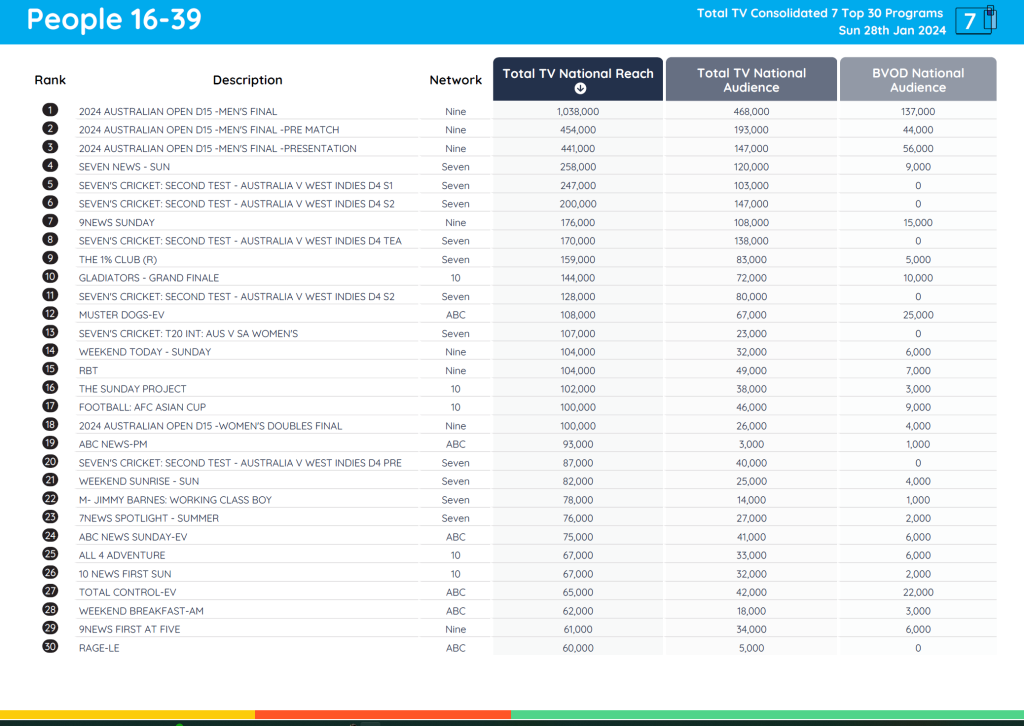This screenshot has width=1024, height=726.
Task: Click the People 16-39 page title
Action: click(x=113, y=20)
